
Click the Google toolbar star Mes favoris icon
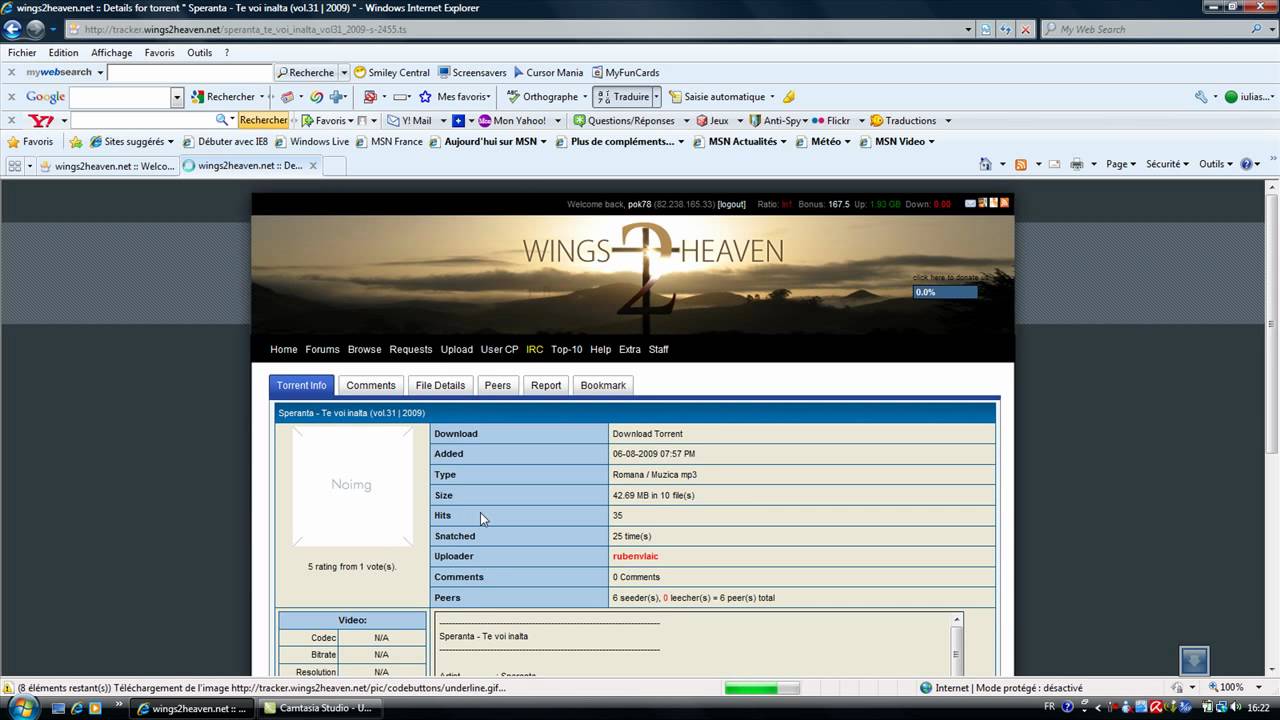(x=425, y=97)
